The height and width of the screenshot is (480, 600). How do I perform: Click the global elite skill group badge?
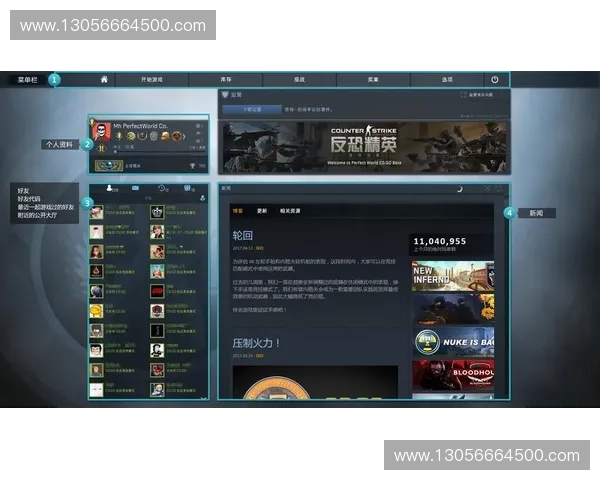click(109, 165)
